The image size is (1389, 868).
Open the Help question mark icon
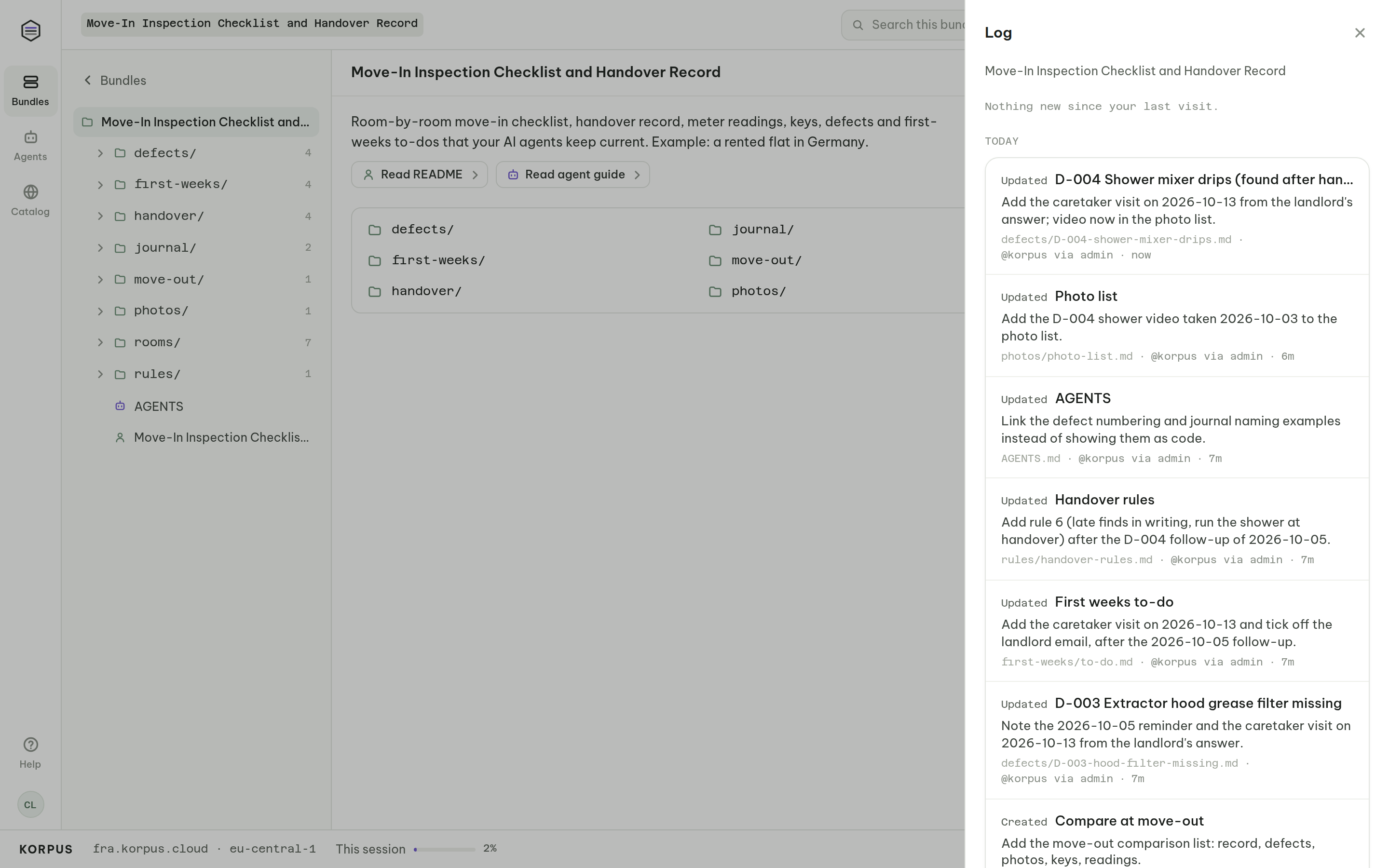pyautogui.click(x=30, y=745)
